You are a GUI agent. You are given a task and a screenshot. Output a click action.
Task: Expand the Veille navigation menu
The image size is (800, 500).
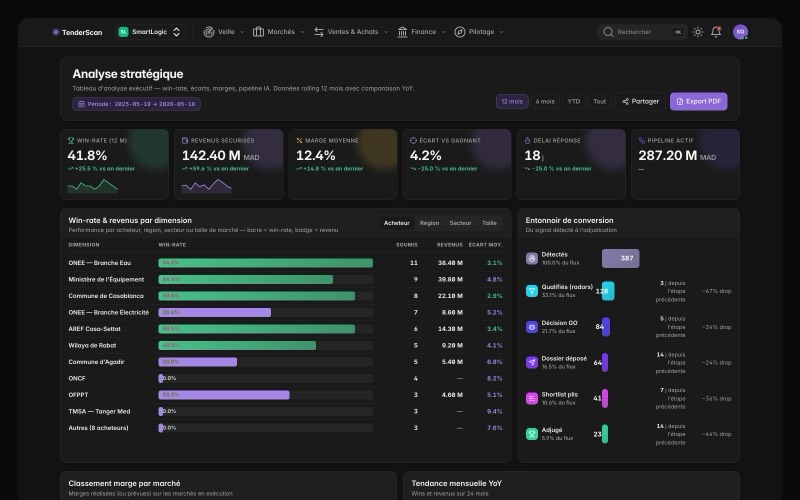223,32
